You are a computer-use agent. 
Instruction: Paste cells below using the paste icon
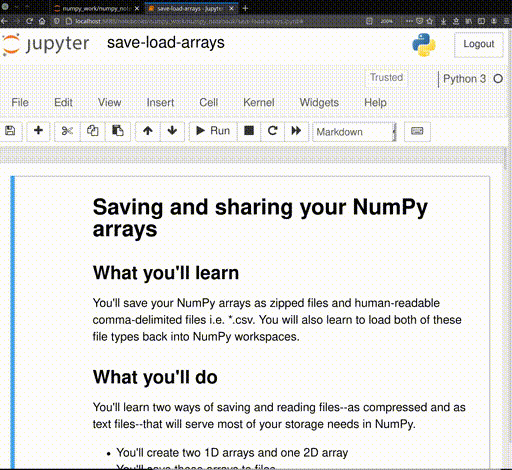coord(118,131)
